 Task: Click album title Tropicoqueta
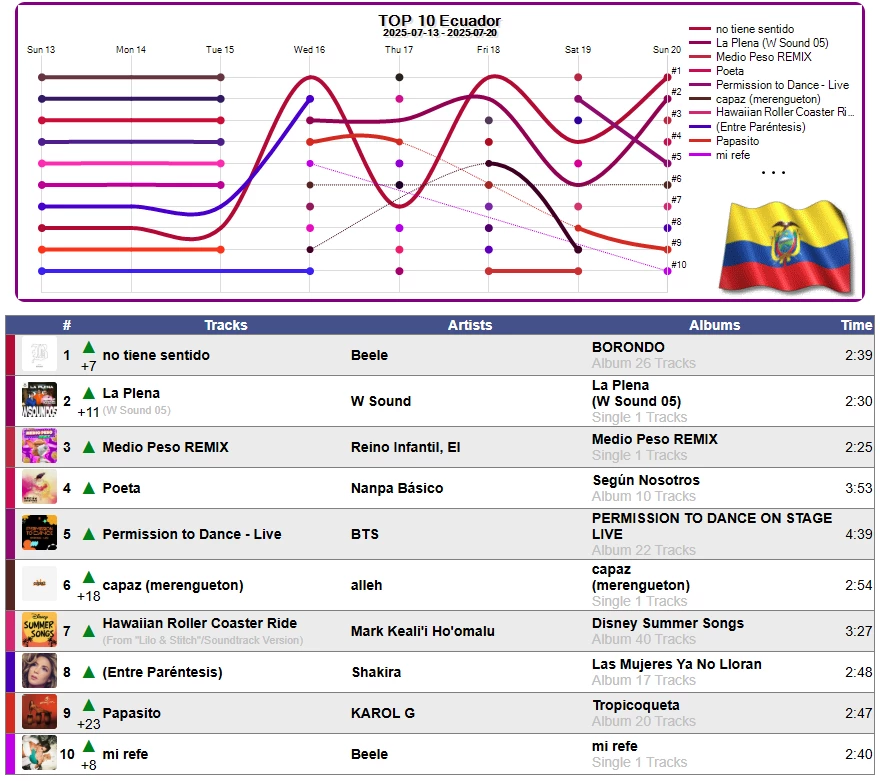coord(636,705)
